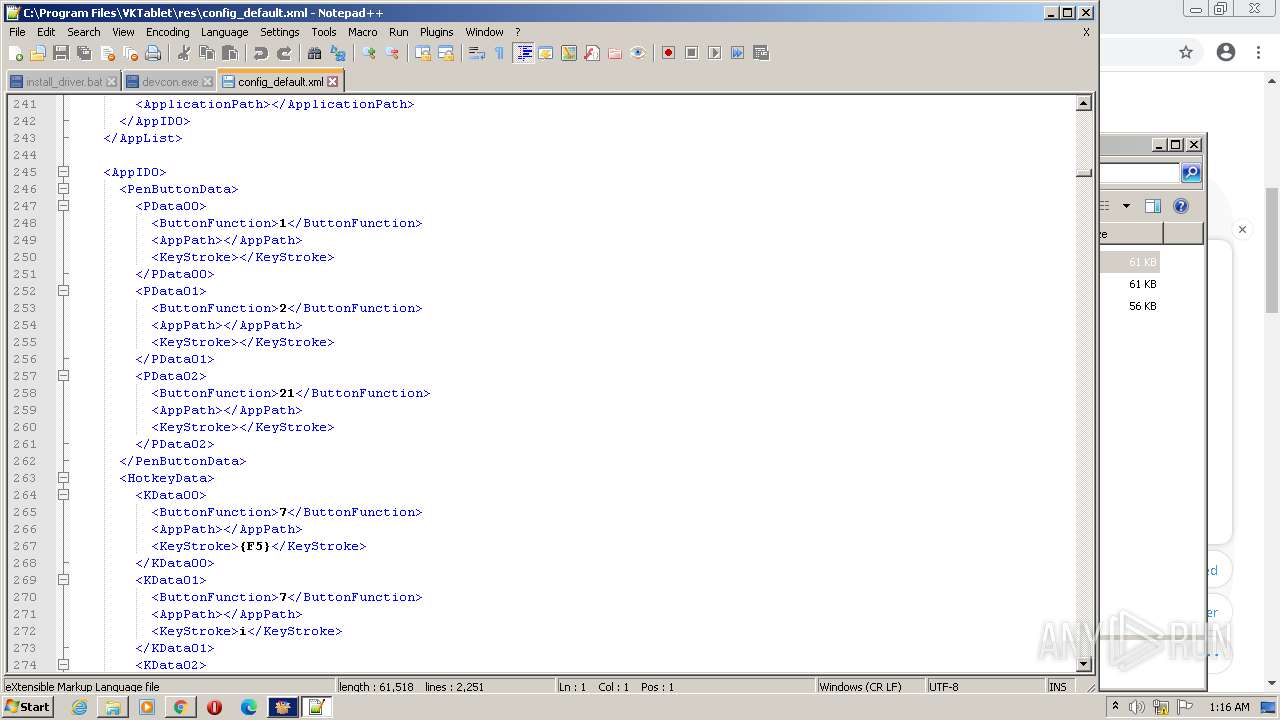Collapse the KData00 fold at line 264
Image resolution: width=1280 pixels, height=720 pixels.
(63, 495)
